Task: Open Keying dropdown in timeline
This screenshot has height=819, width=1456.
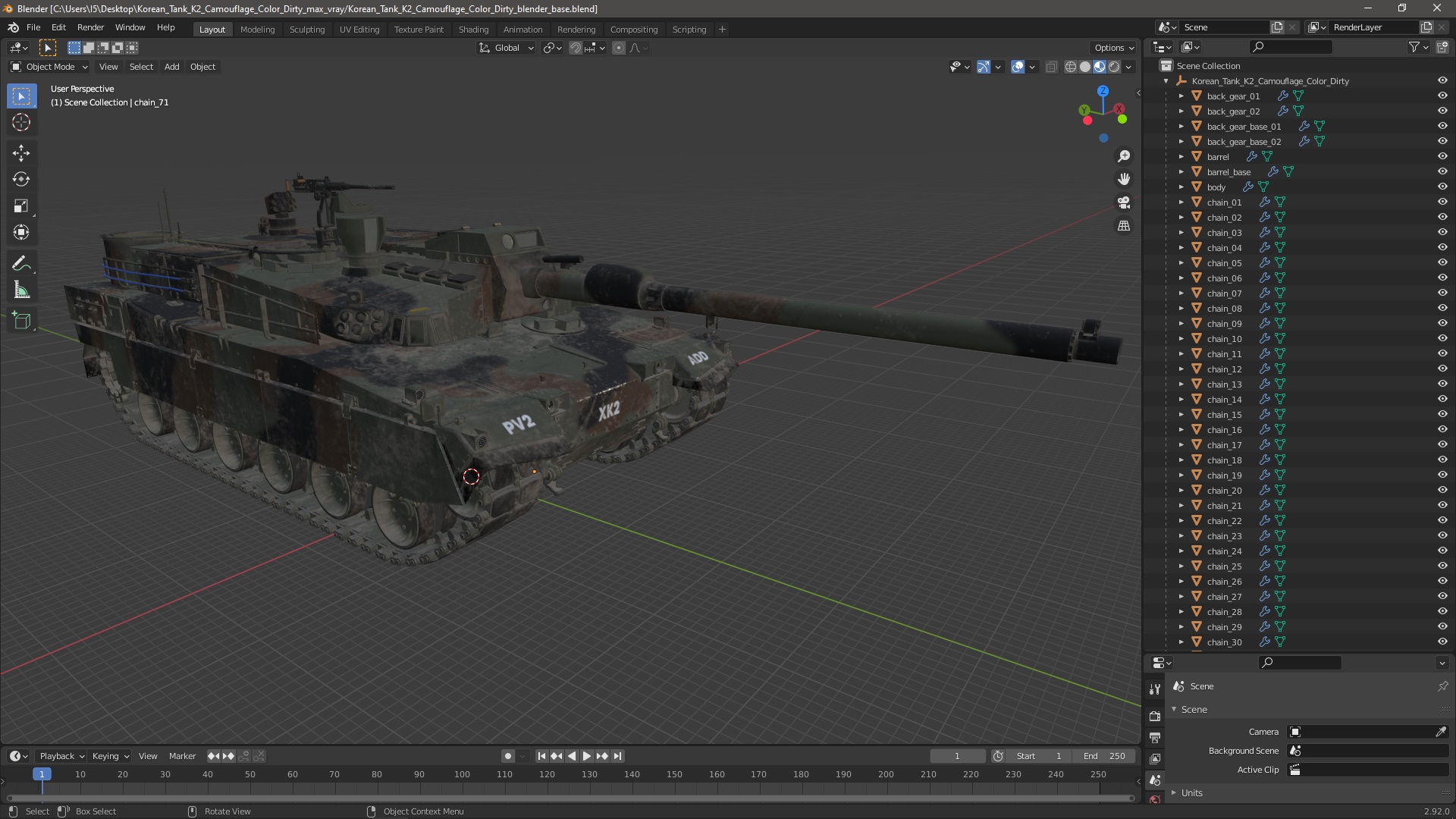Action: [x=111, y=756]
